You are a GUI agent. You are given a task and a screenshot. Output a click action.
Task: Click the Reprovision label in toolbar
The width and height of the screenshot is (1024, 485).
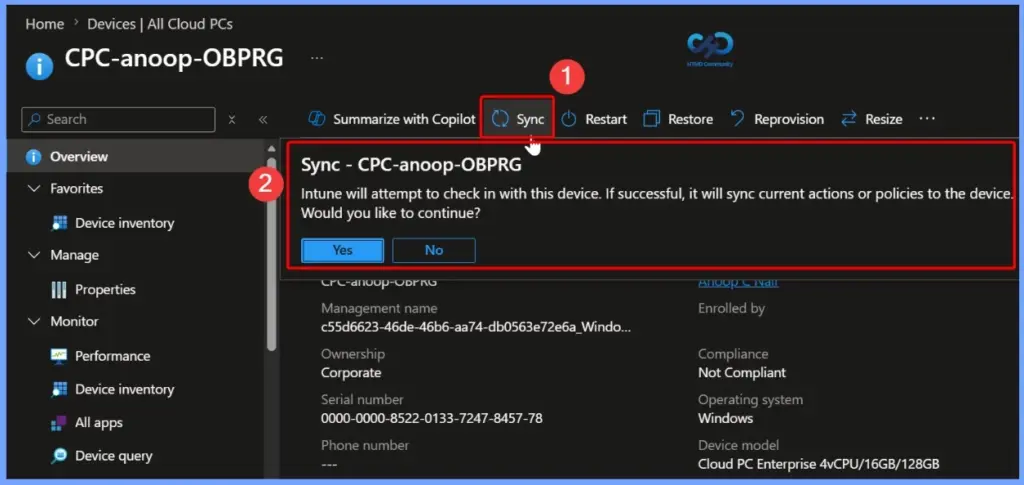pos(789,119)
